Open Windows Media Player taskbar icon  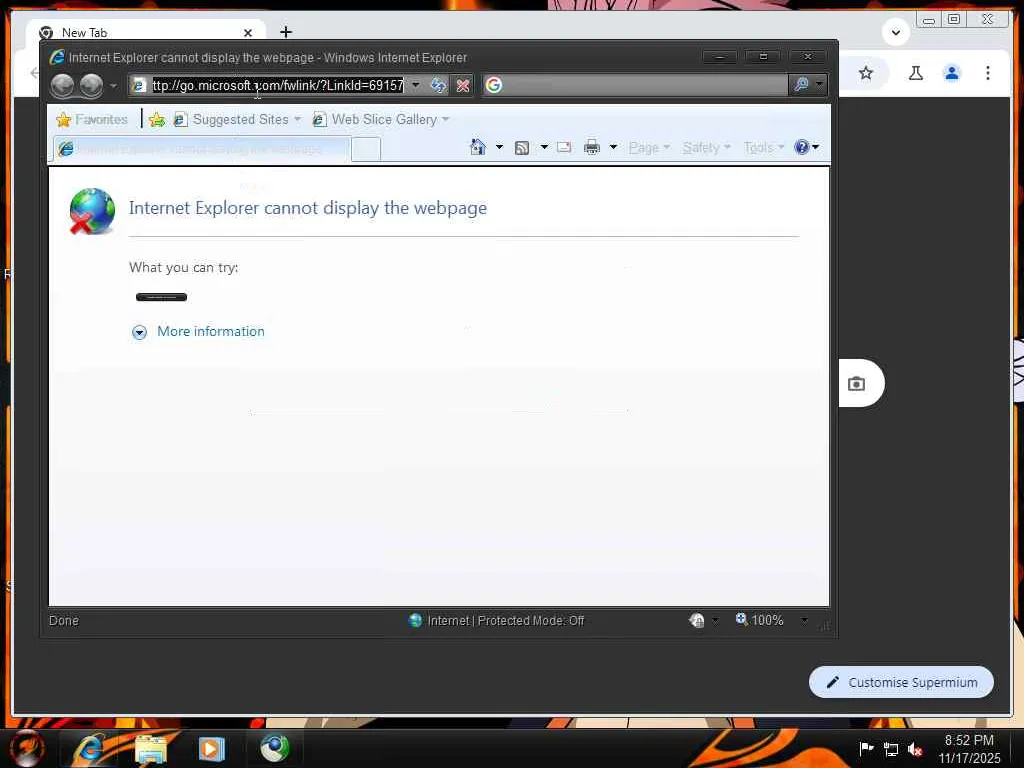pyautogui.click(x=212, y=748)
